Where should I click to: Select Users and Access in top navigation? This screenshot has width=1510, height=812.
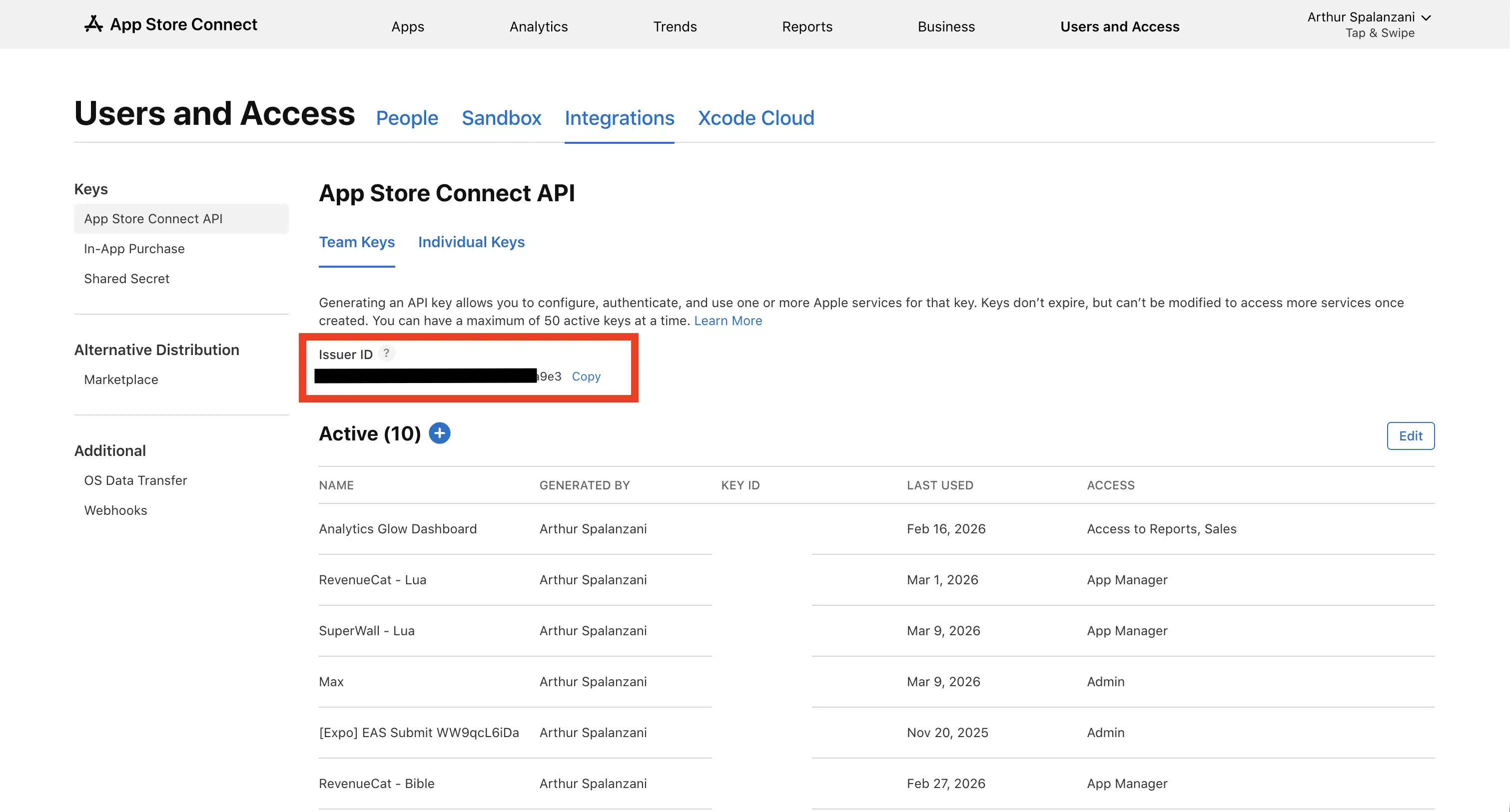pos(1120,26)
